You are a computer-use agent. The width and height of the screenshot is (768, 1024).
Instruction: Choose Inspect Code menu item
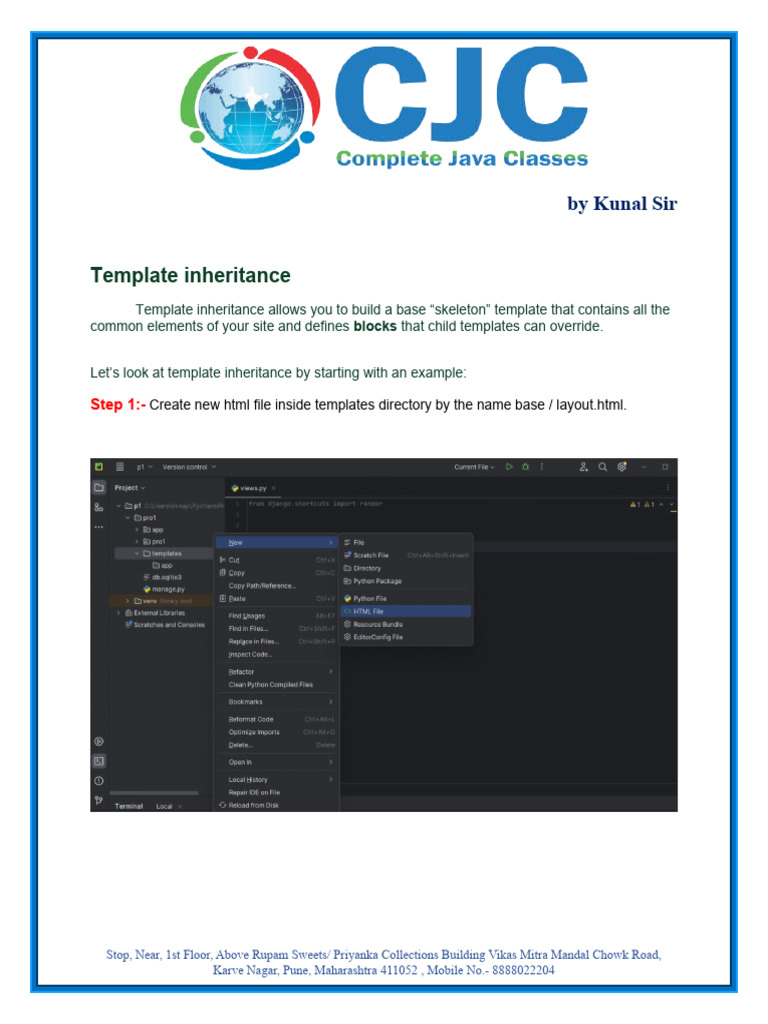point(277,654)
